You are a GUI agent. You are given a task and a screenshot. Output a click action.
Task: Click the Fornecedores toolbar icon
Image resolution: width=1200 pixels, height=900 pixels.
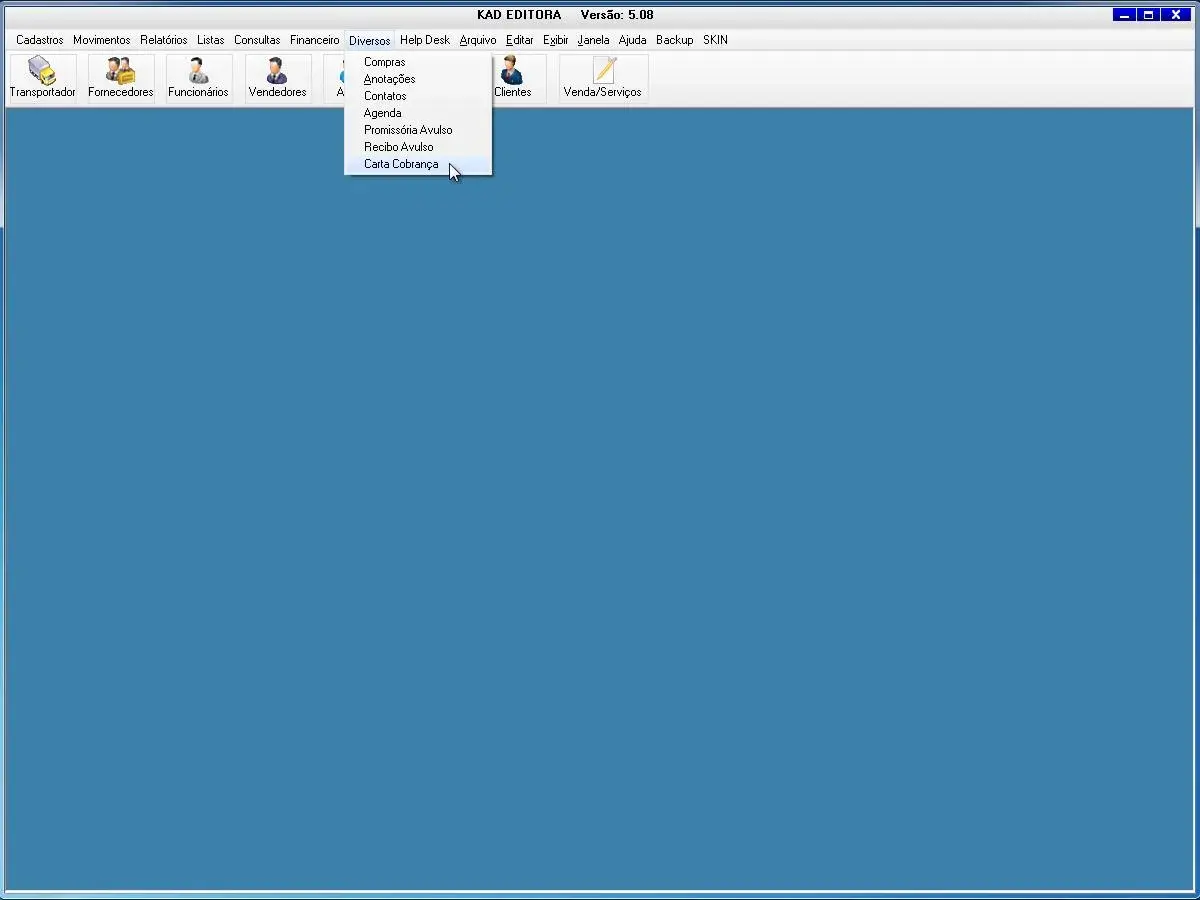[x=120, y=78]
